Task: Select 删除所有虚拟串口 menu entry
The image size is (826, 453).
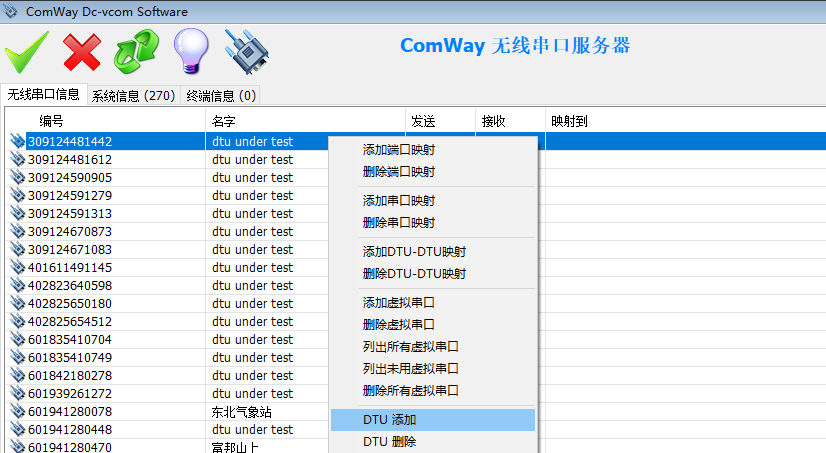Action: (x=433, y=391)
